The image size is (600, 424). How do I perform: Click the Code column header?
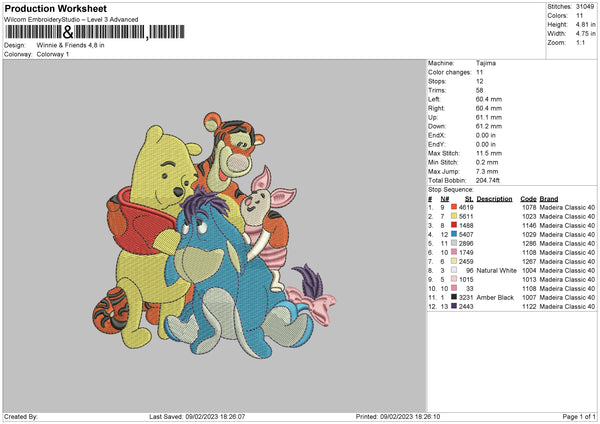tap(529, 198)
